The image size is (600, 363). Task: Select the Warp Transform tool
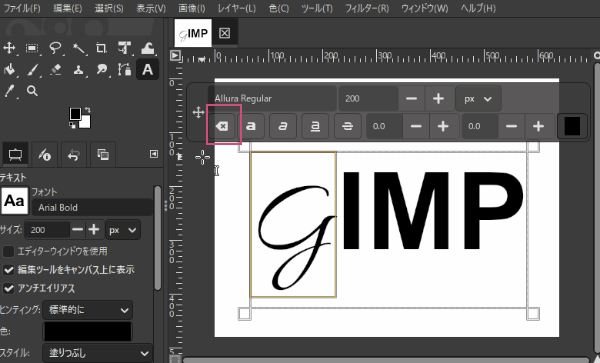click(147, 48)
